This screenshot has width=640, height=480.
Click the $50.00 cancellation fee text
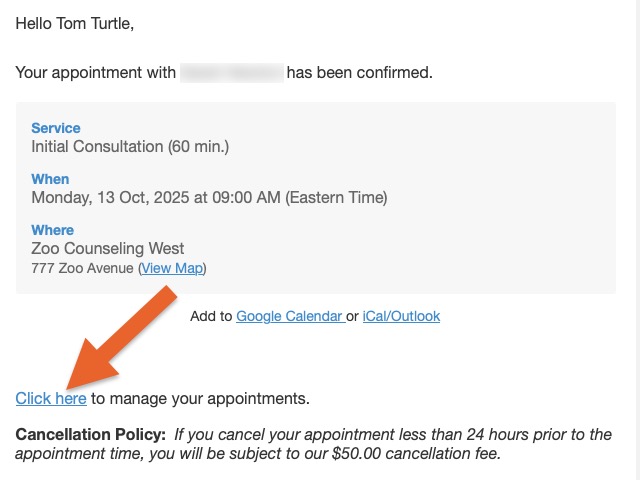coord(416,453)
